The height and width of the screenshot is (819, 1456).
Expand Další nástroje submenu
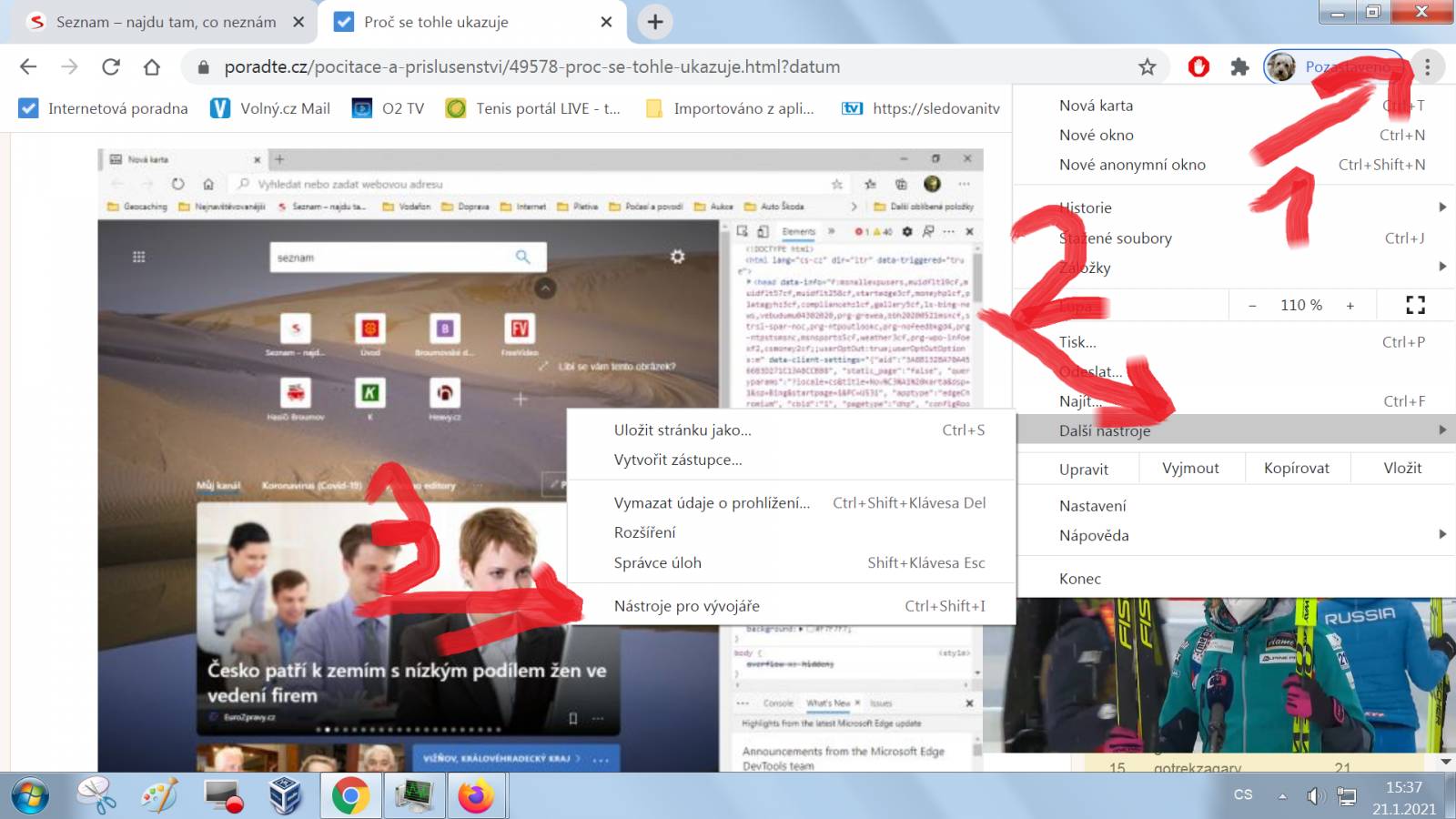coord(1233,430)
